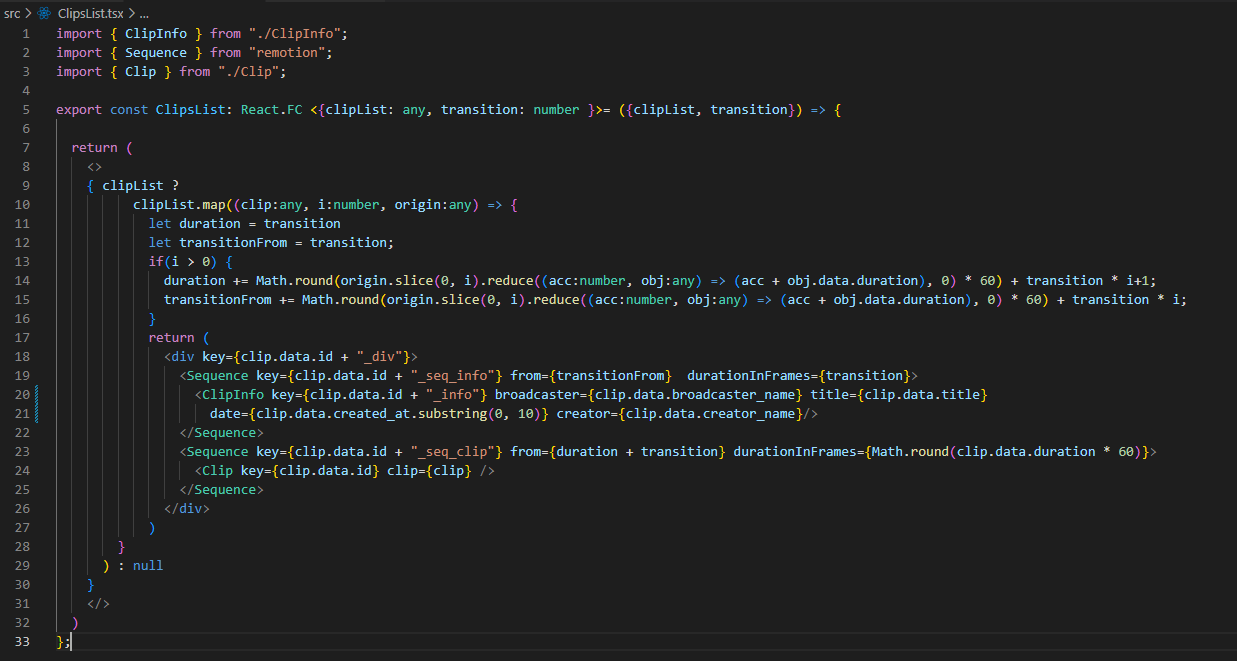Screen dimensions: 1237x661
Task: Click the breadcrumb ellipsis after ClipsList.tsx
Action: pos(143,13)
